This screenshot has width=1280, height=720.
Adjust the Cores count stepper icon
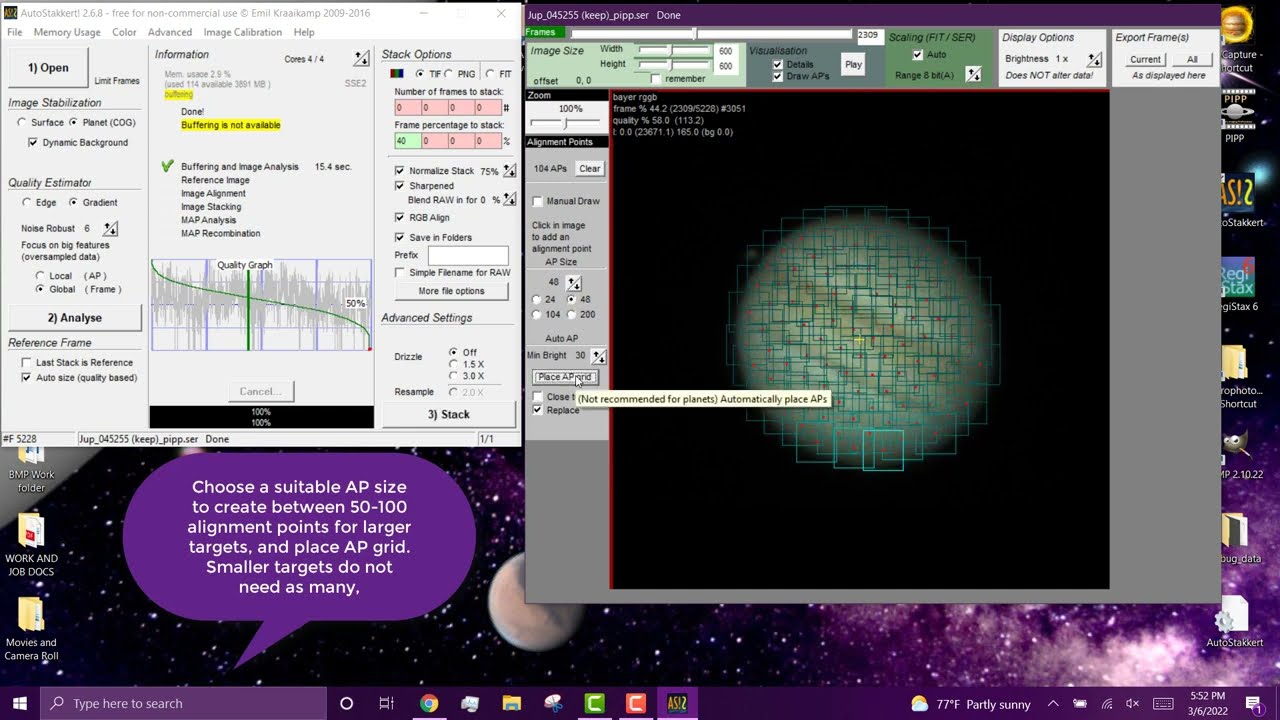361,59
